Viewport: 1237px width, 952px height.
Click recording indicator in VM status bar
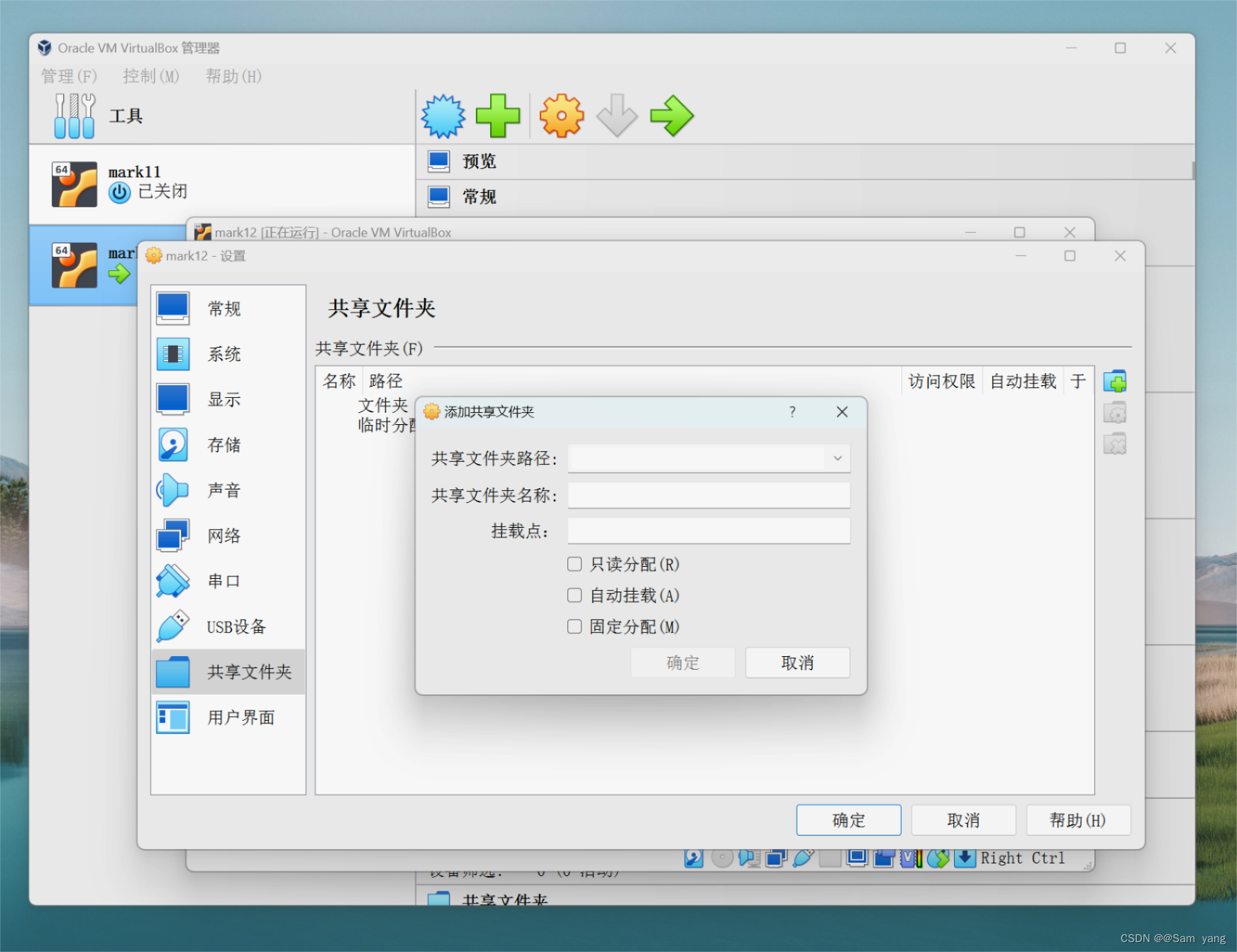pyautogui.click(x=884, y=858)
